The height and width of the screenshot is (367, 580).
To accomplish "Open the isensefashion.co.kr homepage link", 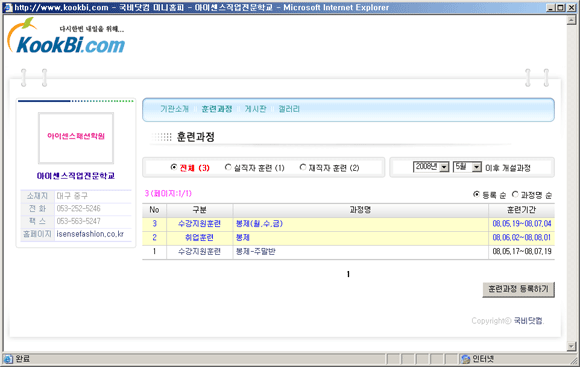I will pyautogui.click(x=90, y=234).
